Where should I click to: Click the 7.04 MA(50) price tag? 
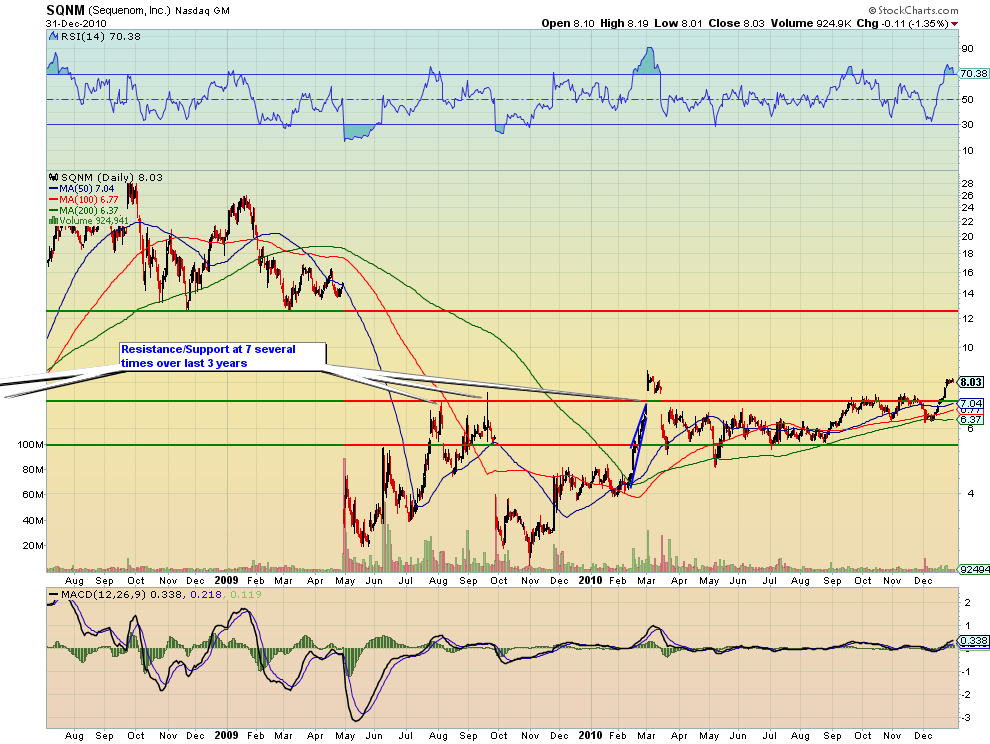971,403
